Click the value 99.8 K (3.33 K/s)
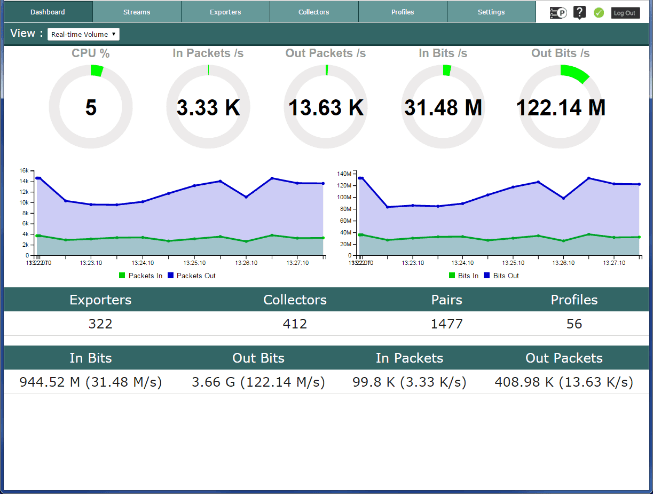Viewport: 653px width, 494px height. click(409, 382)
